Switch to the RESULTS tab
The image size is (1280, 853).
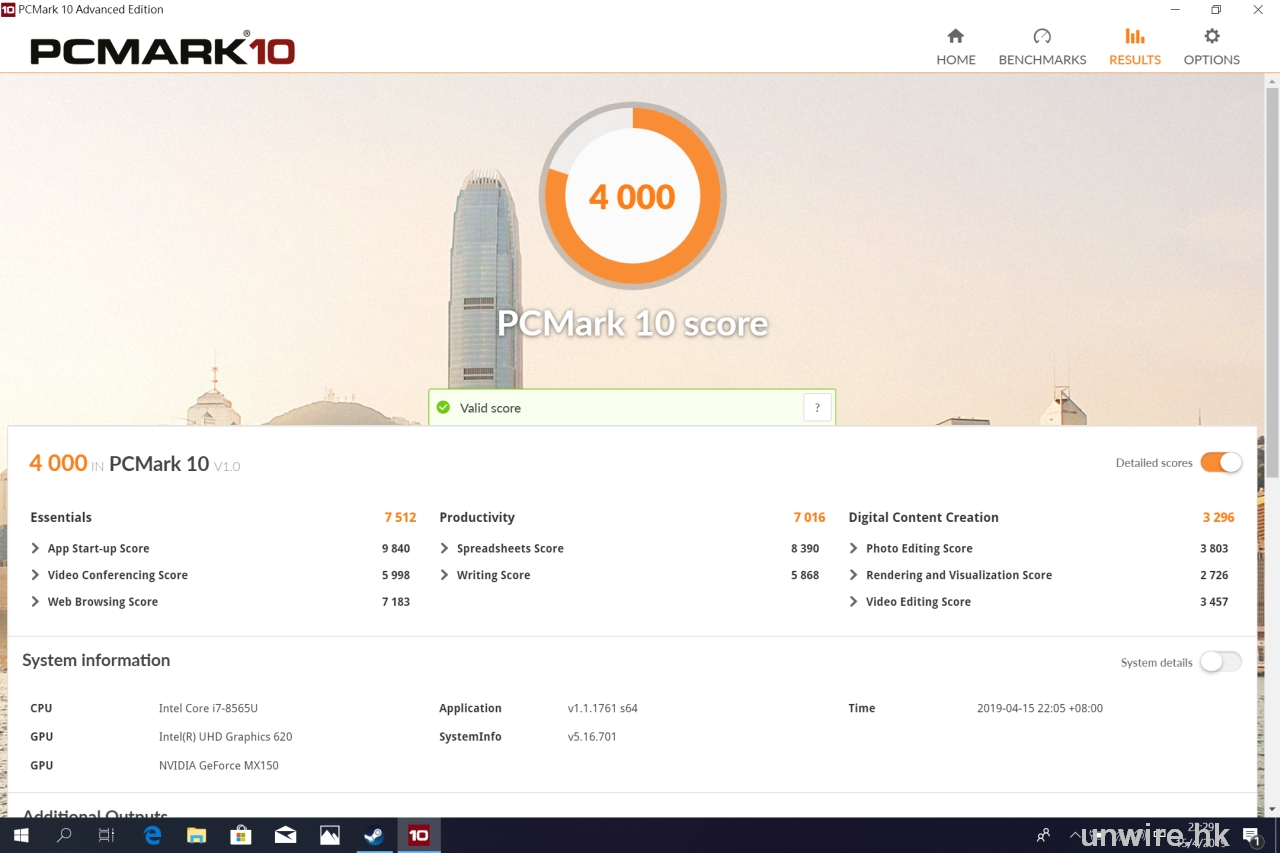point(1134,46)
